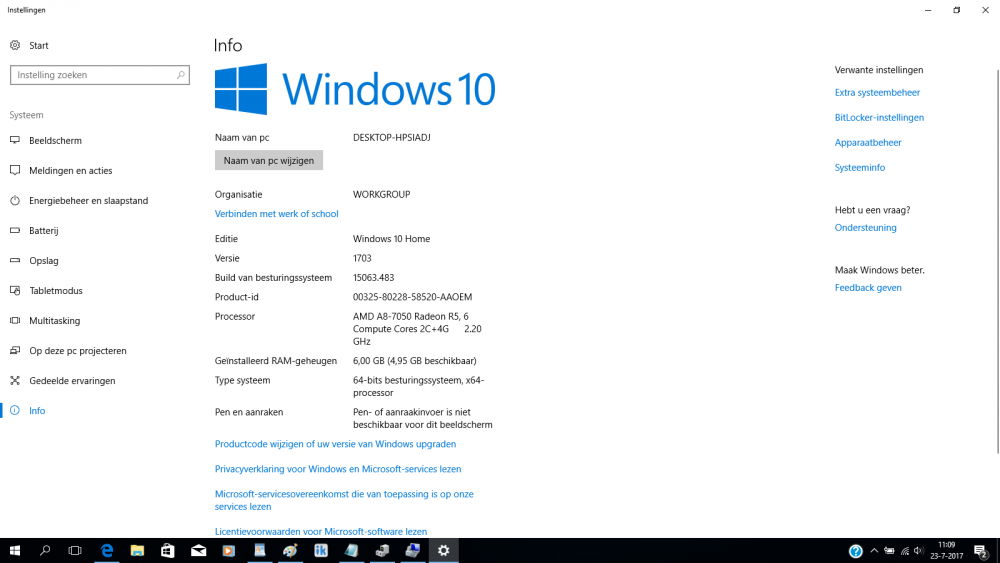Show hidden tray icons chevron
The image size is (1000, 563).
tap(874, 551)
